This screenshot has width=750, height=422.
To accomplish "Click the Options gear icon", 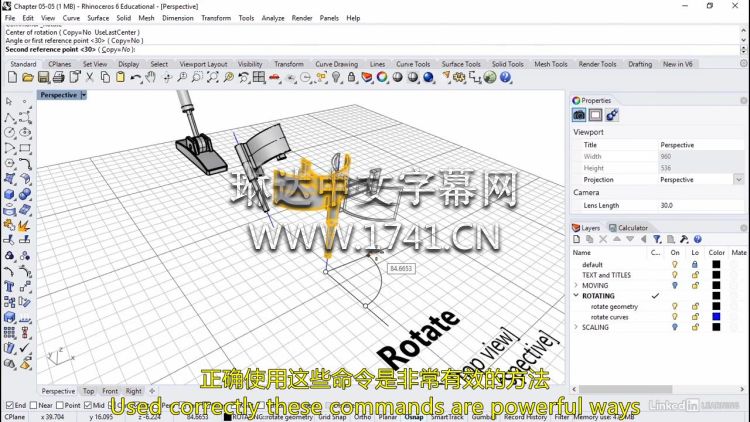I will (x=459, y=77).
